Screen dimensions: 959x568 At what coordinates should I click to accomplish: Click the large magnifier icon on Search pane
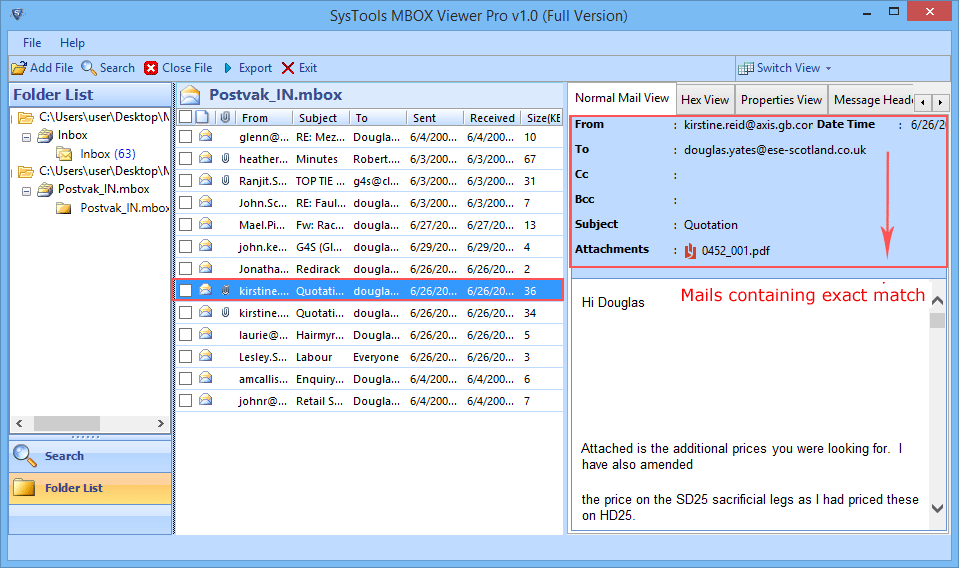coord(24,456)
